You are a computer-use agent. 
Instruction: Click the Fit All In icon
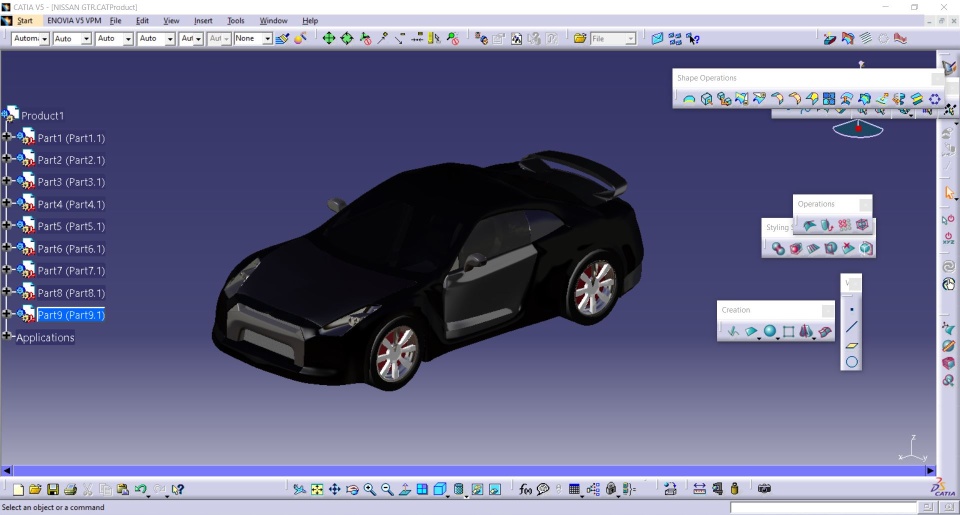317,489
